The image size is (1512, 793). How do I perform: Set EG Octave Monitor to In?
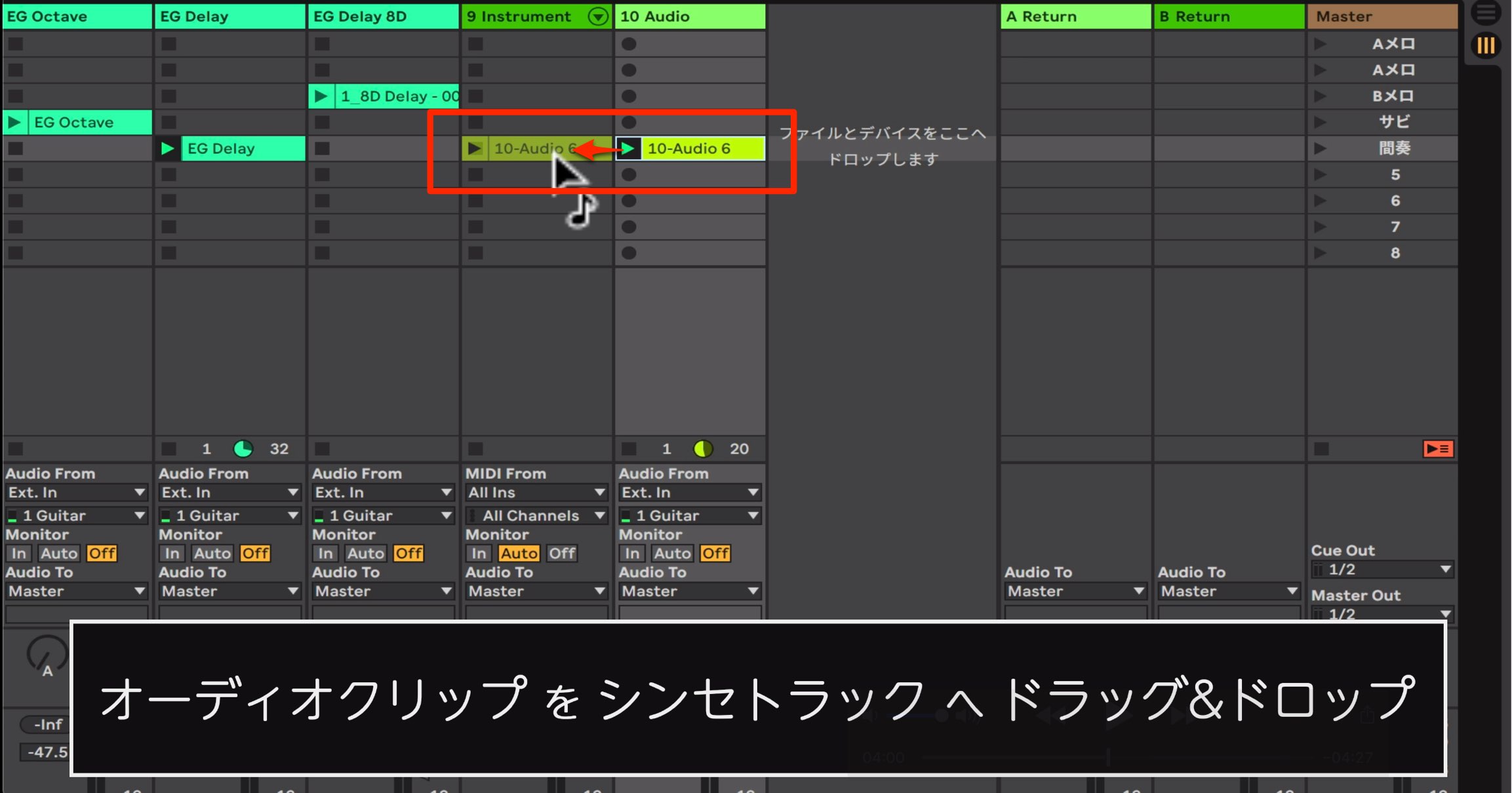coord(19,553)
